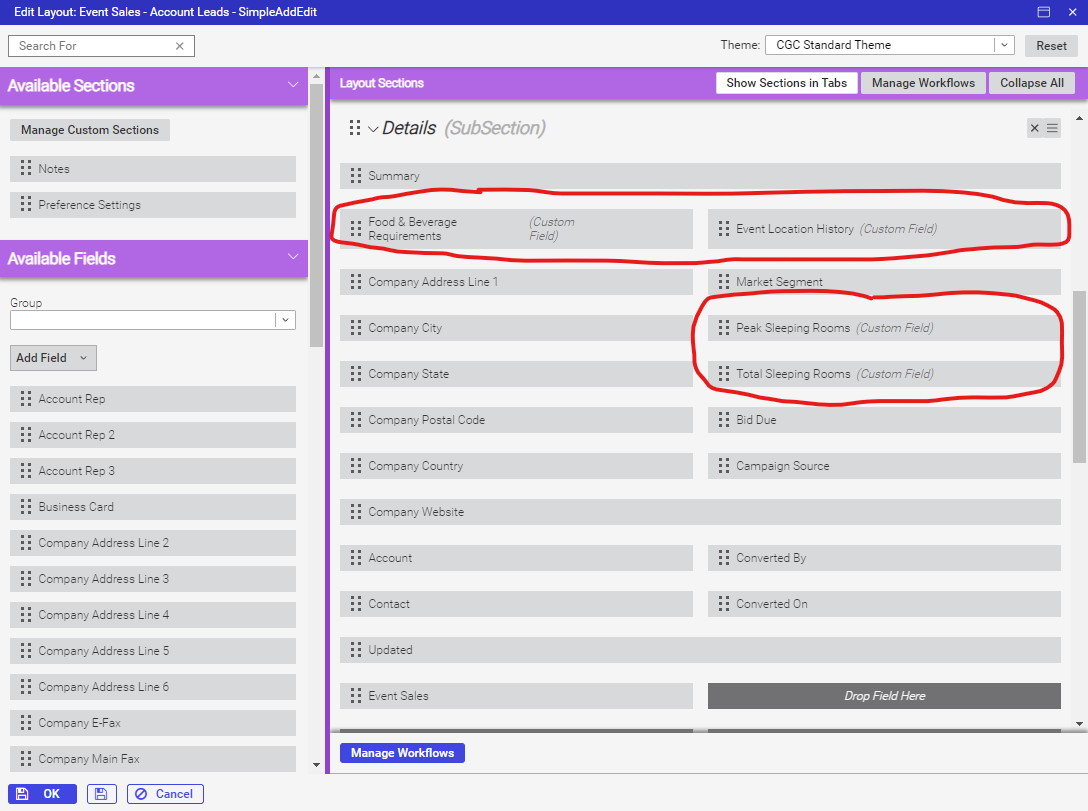Click the save disk icon button beside OK

click(101, 794)
